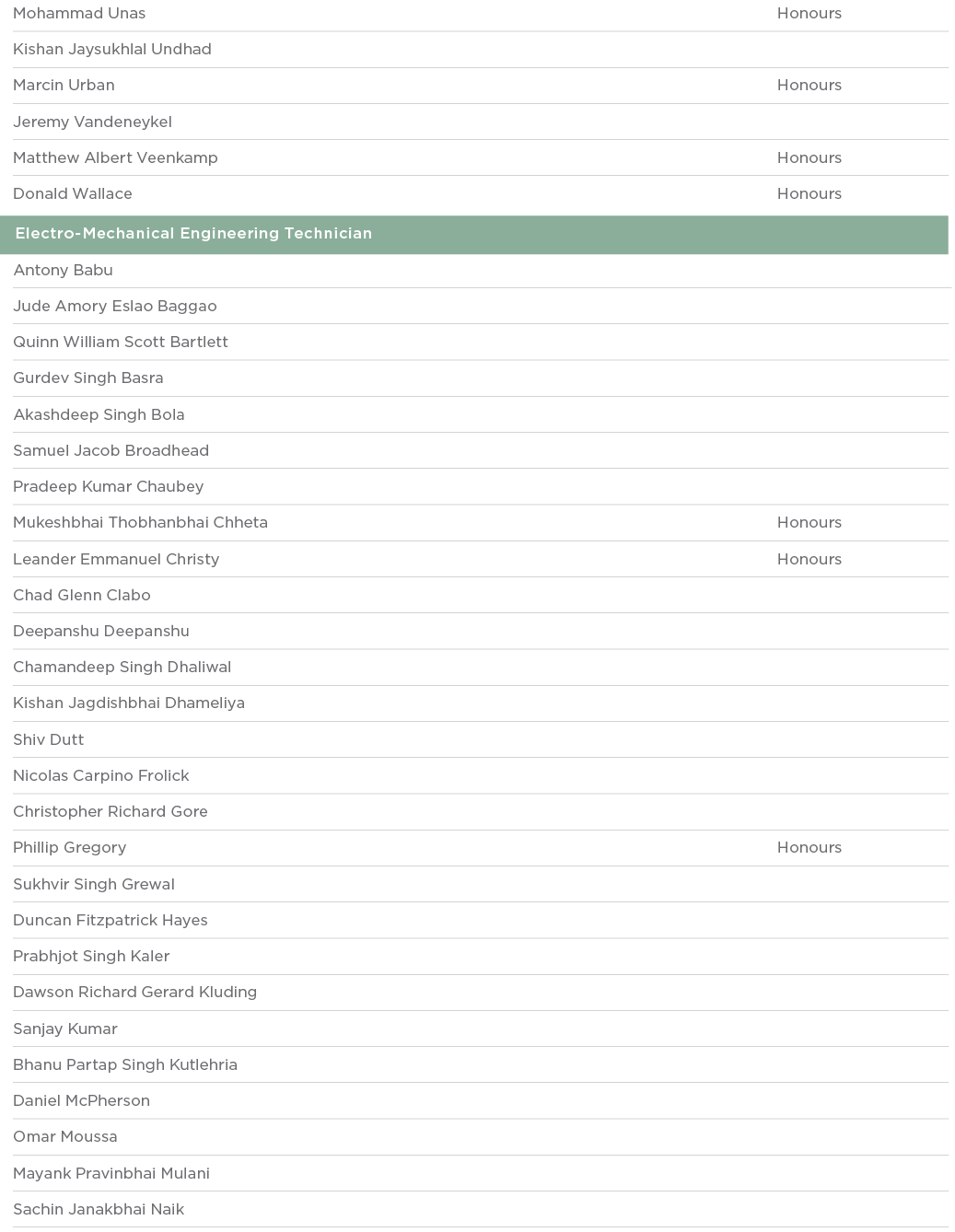Screen dimensions: 955x1232
Task: Select the name Nicolas Carpino Frolick
Action: pyautogui.click(x=101, y=776)
